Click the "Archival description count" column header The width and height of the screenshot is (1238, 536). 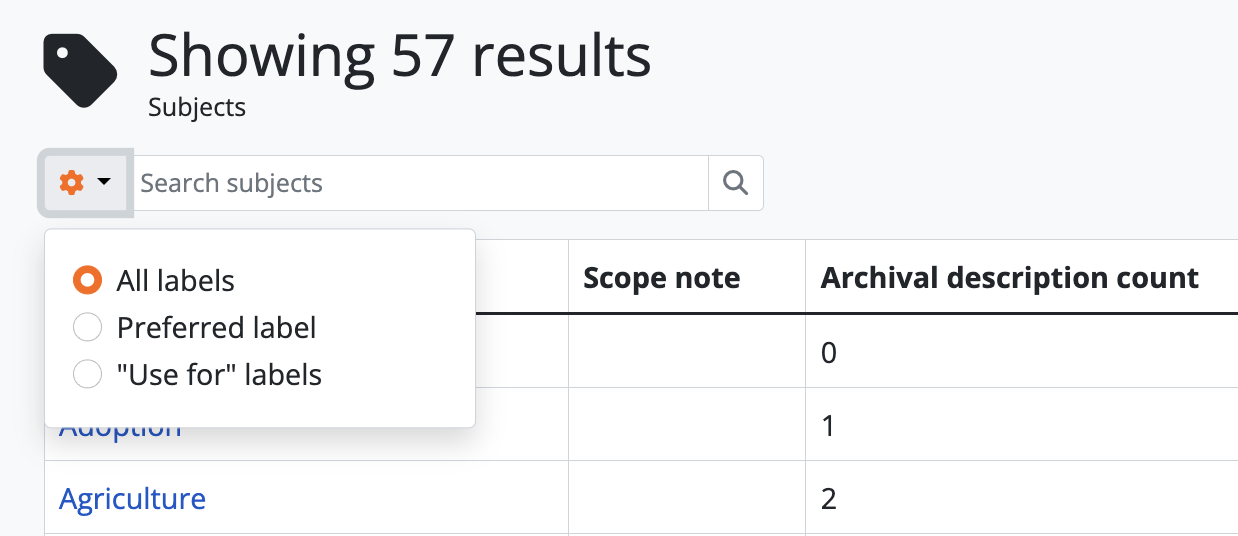pos(1009,278)
